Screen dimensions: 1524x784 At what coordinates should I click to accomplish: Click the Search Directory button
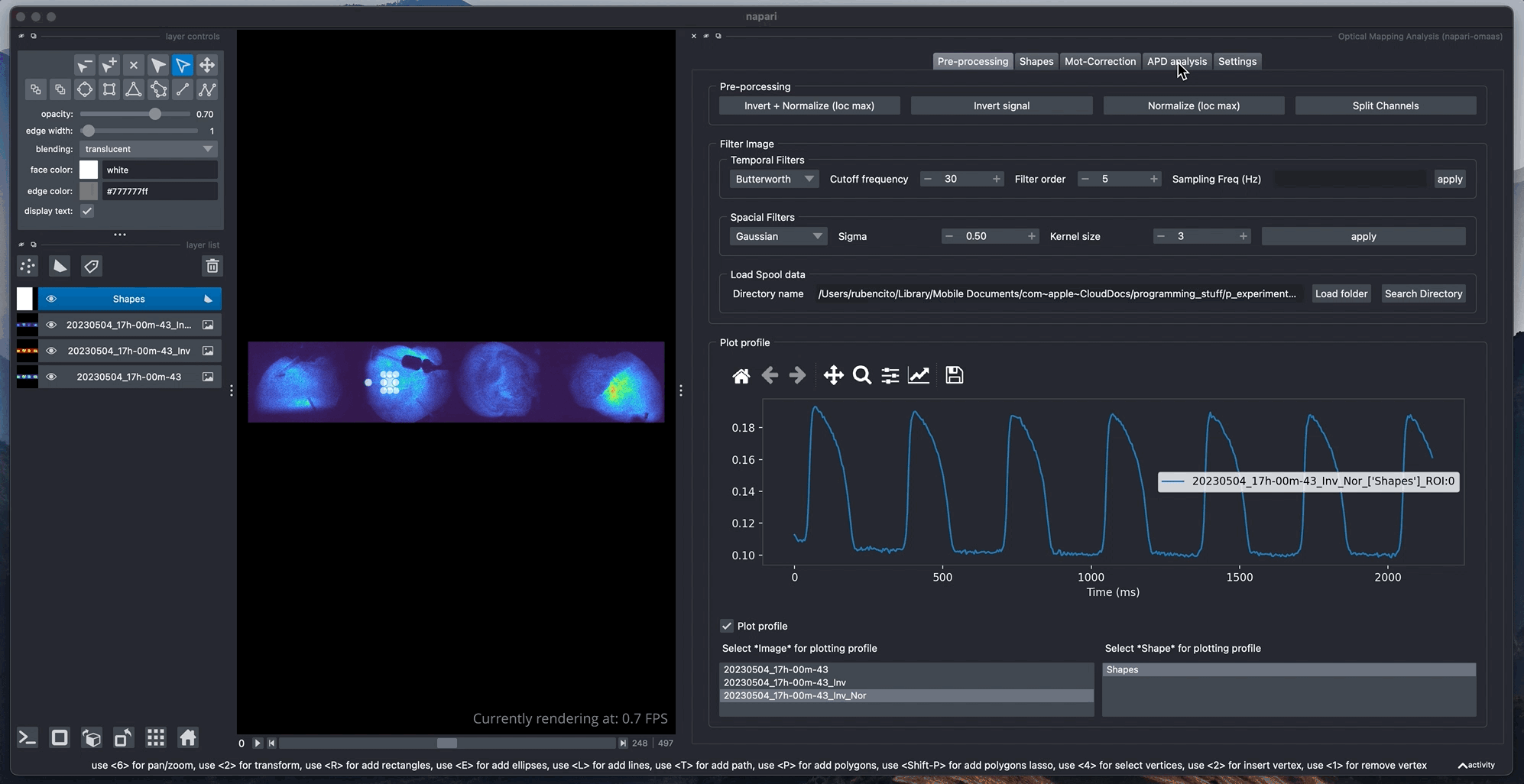[x=1423, y=293]
